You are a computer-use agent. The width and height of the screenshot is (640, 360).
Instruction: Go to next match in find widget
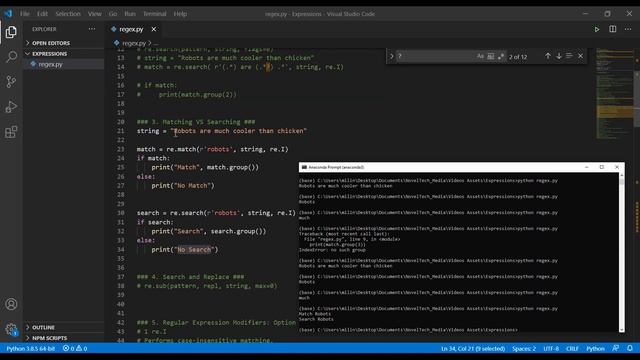tap(559, 56)
